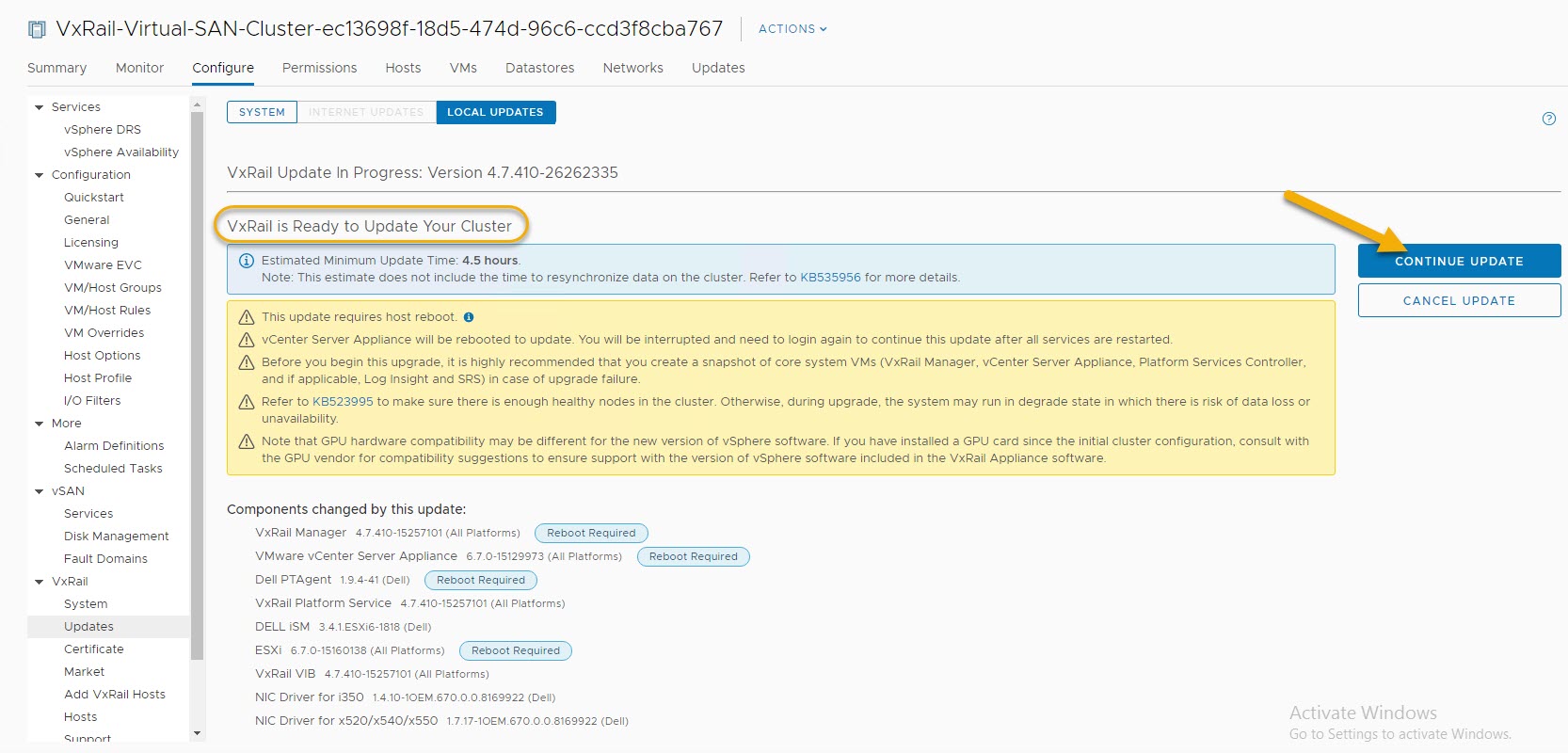Click the CANCEL UPDATE button
1568x753 pixels.
1459,300
